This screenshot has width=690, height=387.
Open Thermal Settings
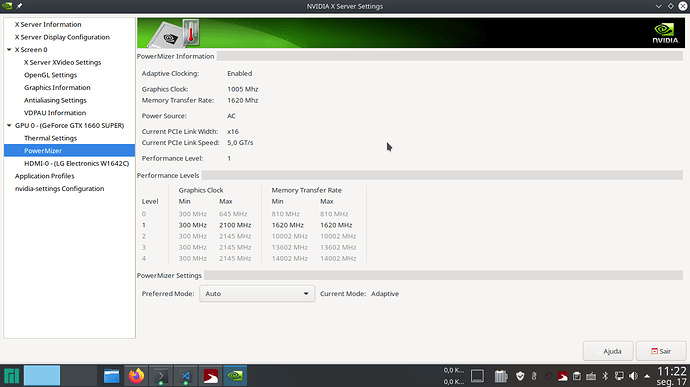tap(50, 138)
